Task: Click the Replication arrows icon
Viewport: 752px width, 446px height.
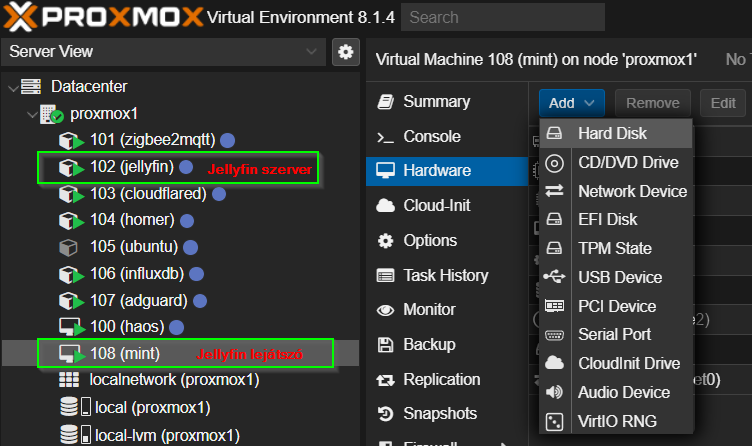Action: pos(386,381)
